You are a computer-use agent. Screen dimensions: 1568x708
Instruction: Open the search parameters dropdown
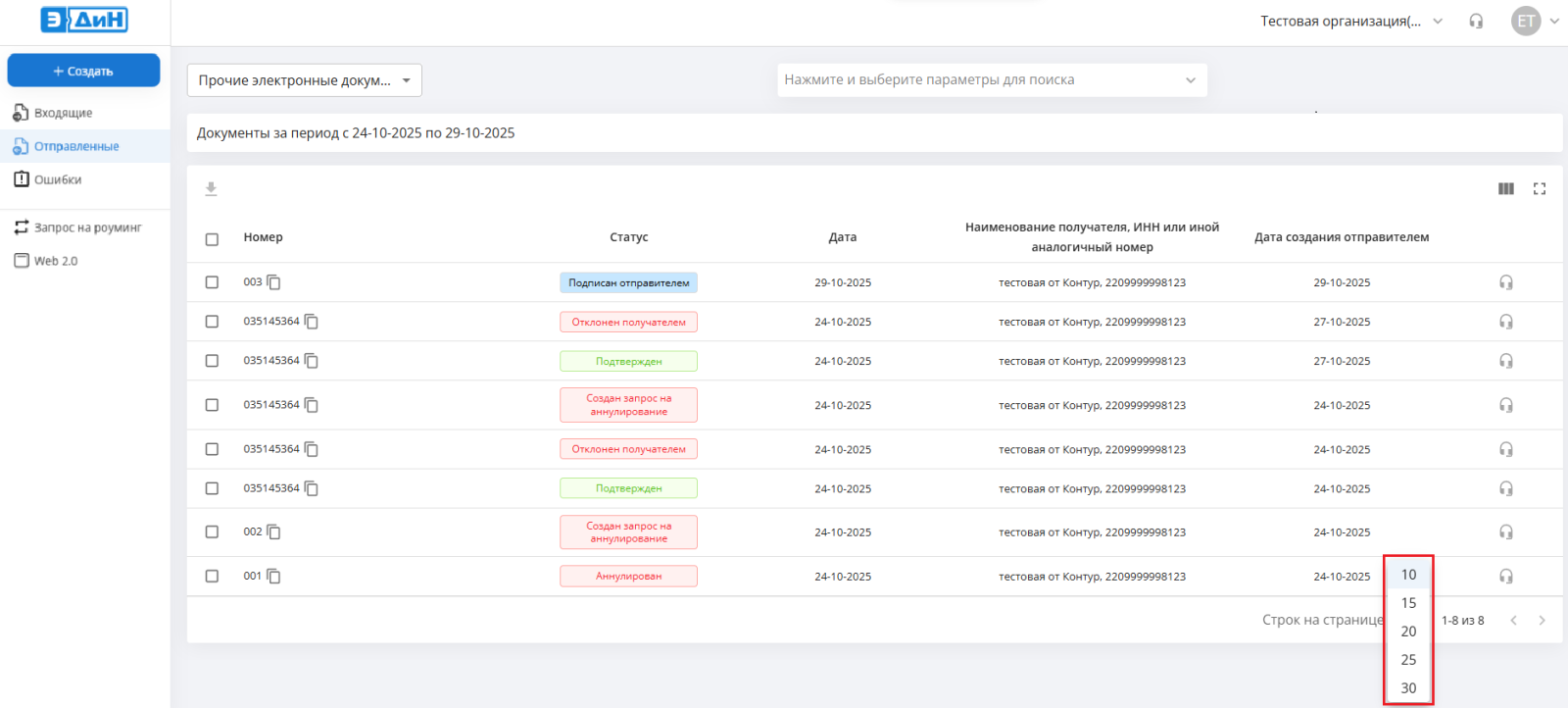pos(992,80)
